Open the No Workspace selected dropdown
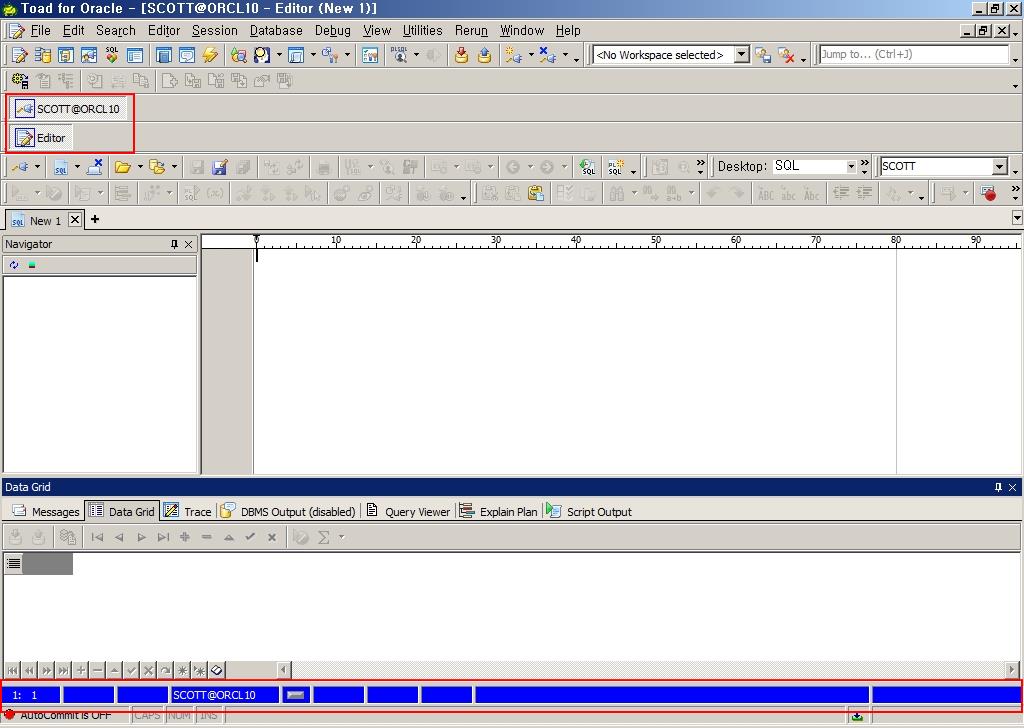1024x728 pixels. 741,55
